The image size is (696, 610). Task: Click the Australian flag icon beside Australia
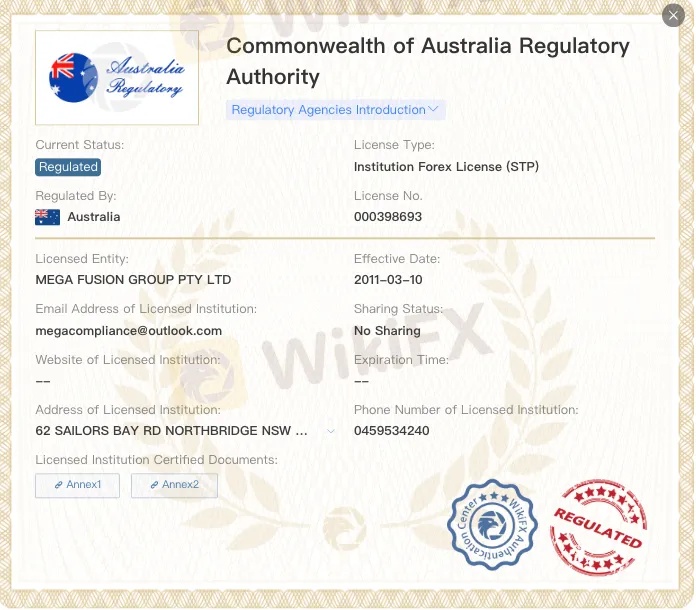coord(47,217)
